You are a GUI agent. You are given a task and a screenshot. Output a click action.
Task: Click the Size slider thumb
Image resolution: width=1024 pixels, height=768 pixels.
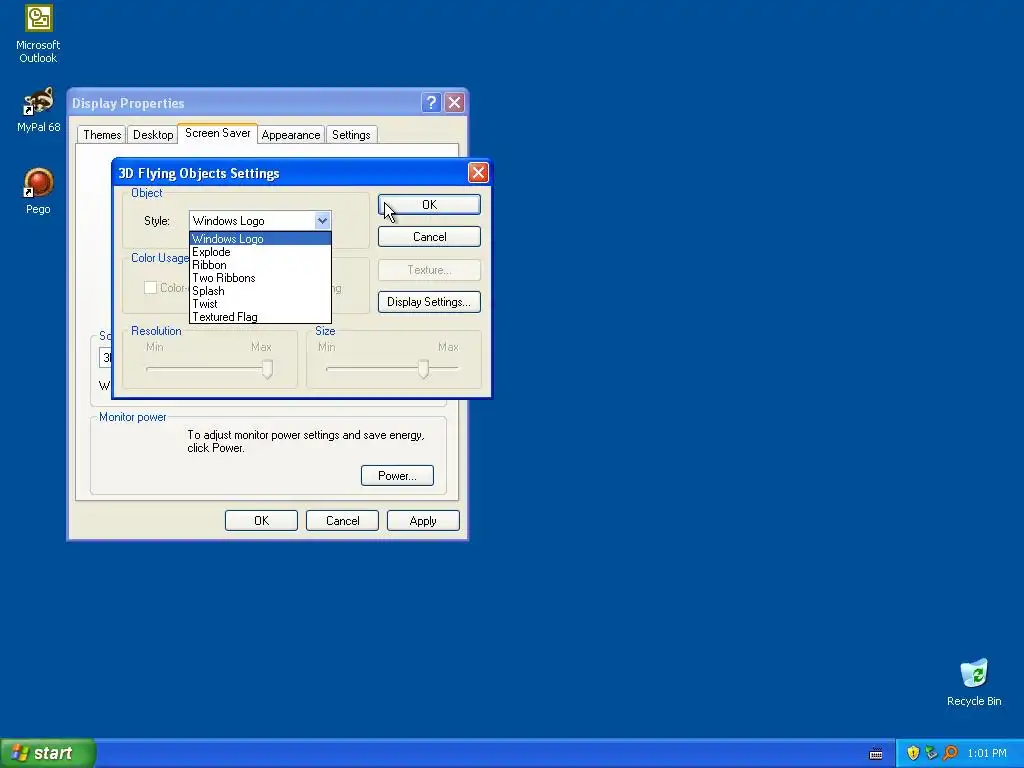coord(423,369)
